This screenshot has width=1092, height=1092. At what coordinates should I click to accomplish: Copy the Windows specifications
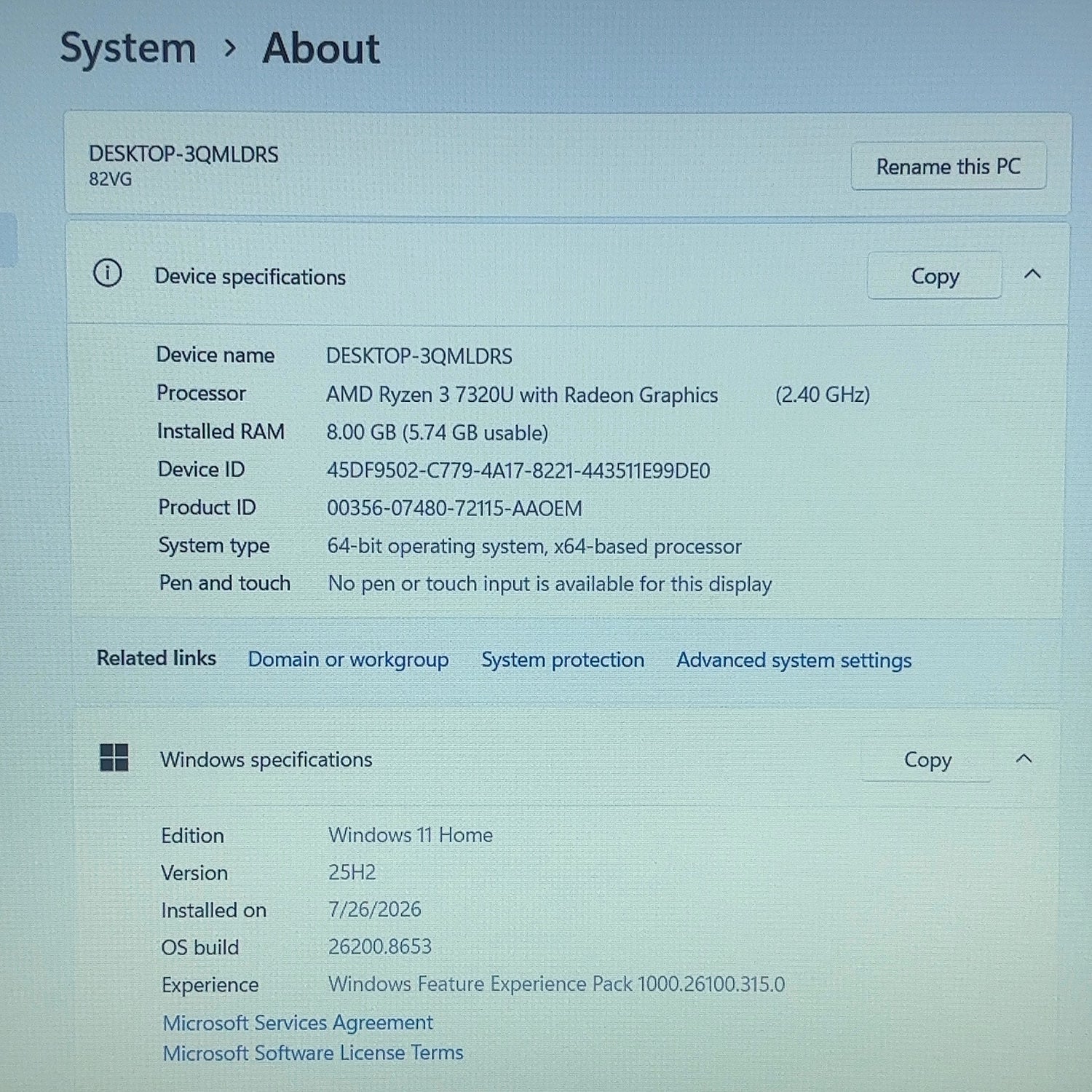click(x=927, y=759)
